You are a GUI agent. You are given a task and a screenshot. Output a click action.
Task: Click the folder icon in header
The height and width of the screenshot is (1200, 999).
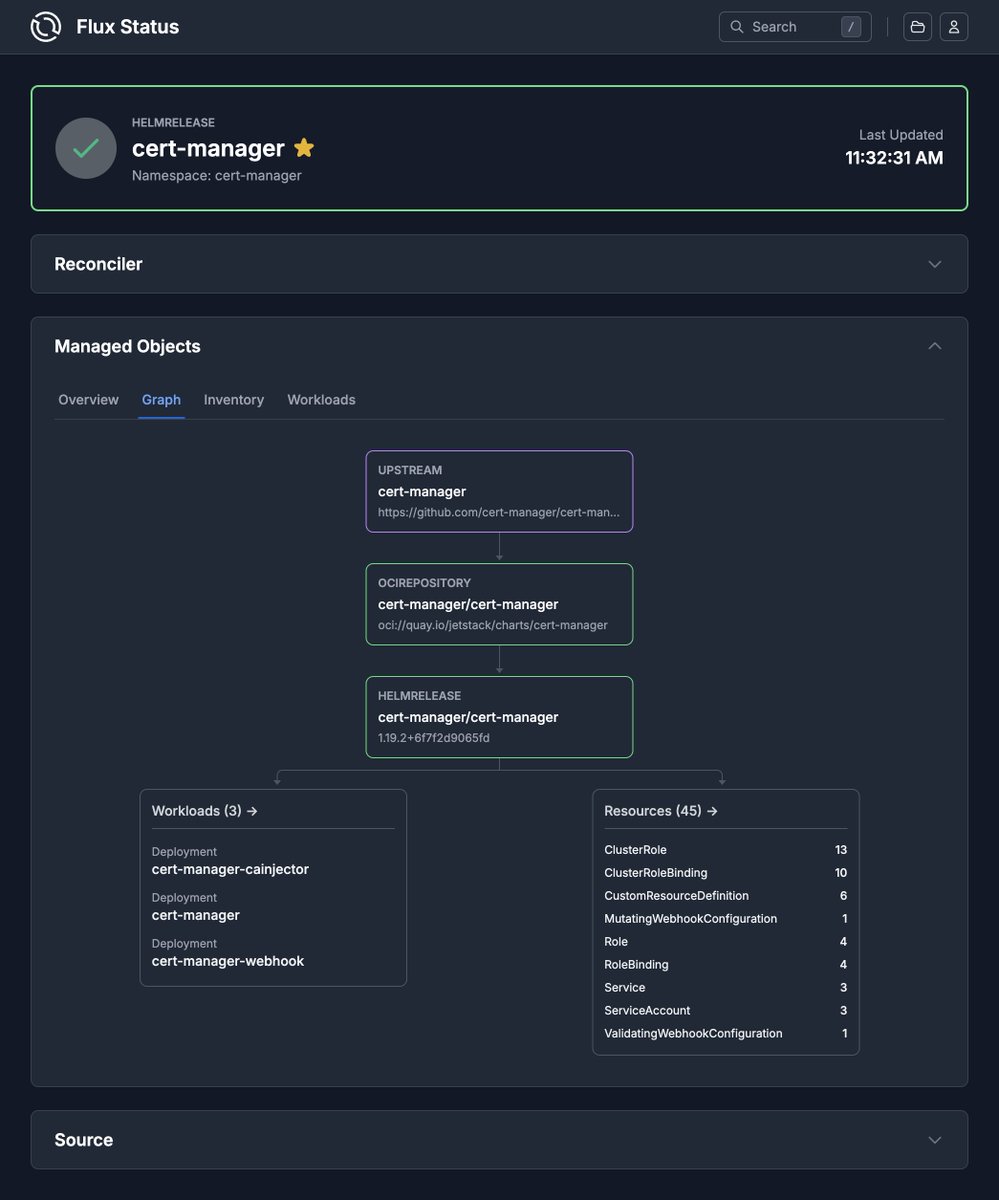point(917,27)
